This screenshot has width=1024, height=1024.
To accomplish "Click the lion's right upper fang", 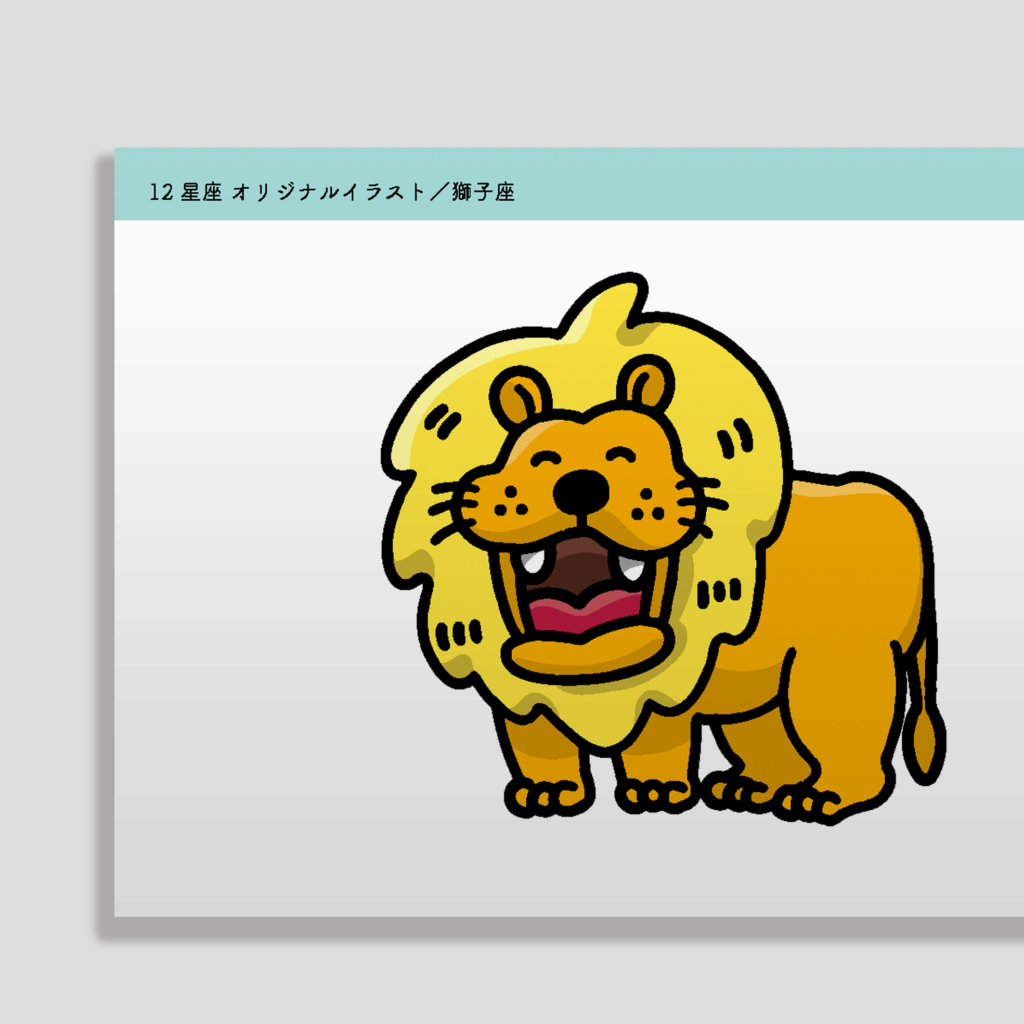I will click(x=629, y=565).
